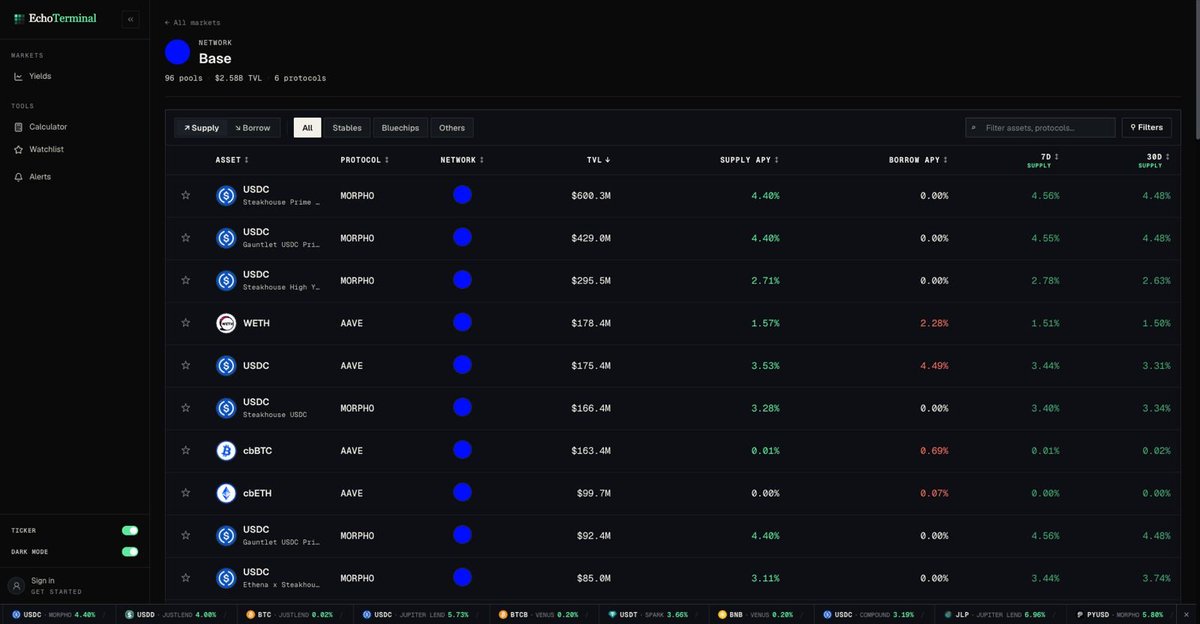Click the user avatar icon beside Sign in

click(x=17, y=586)
